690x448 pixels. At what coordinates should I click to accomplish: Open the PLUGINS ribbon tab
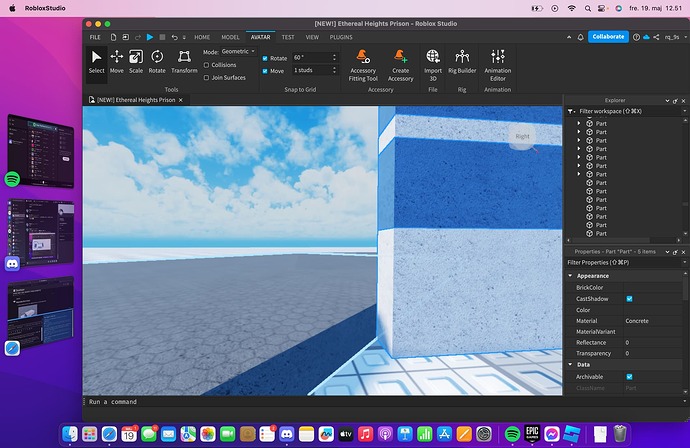coord(340,36)
